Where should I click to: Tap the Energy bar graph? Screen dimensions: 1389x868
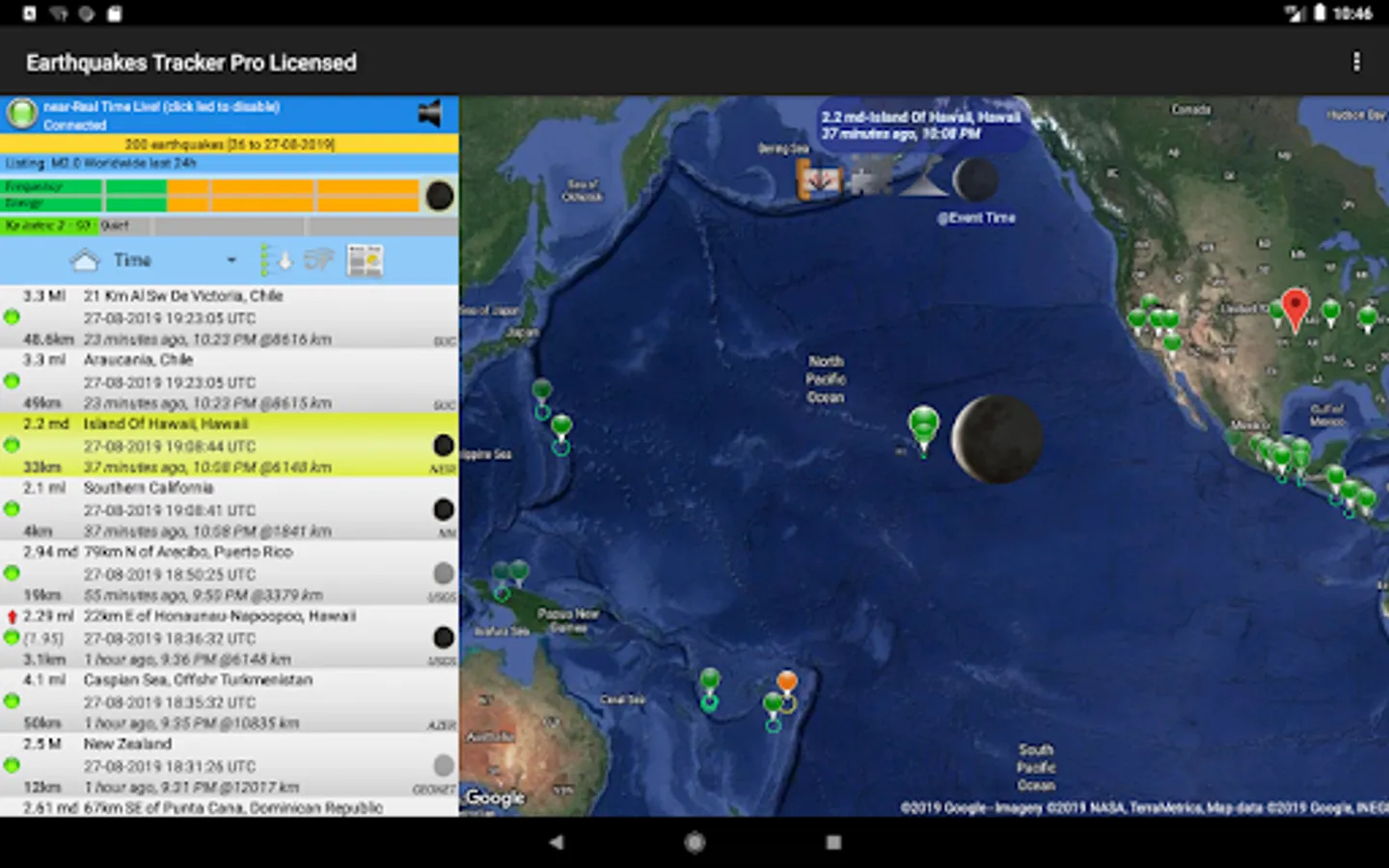pos(211,203)
